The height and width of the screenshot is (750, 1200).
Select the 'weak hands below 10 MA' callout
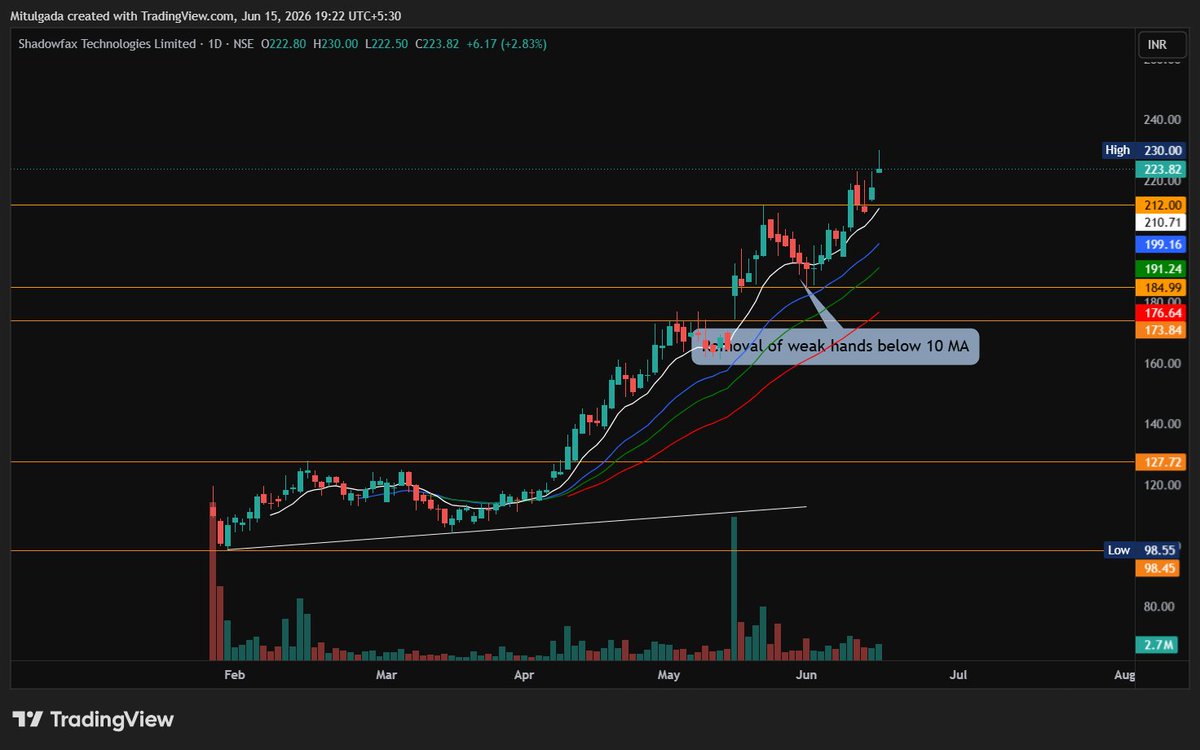(835, 346)
